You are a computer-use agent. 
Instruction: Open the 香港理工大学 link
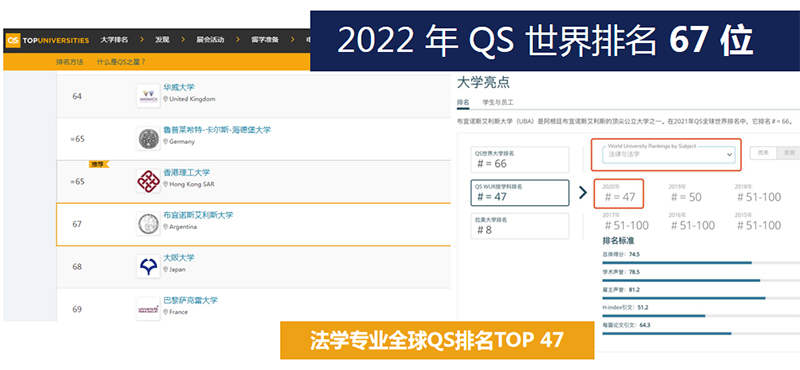[186, 173]
